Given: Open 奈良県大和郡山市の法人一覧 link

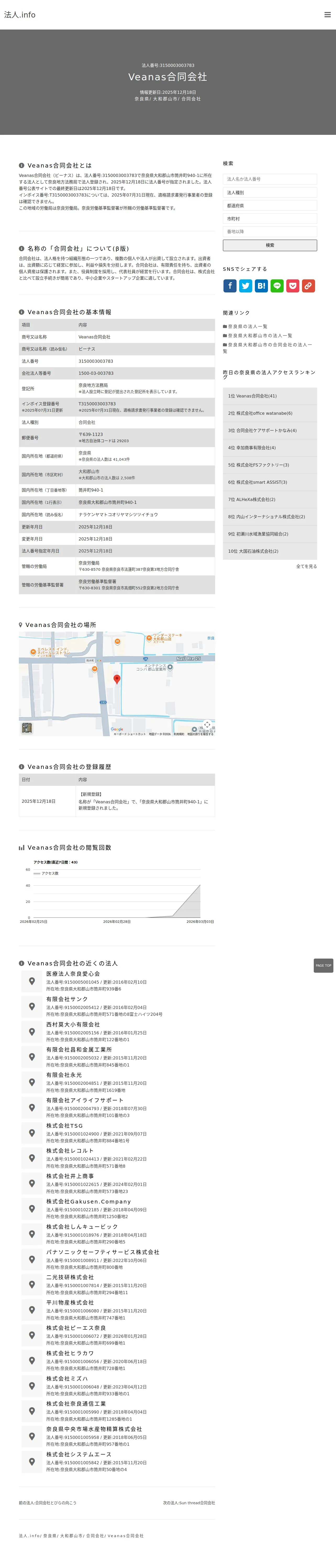Looking at the screenshot, I should click(x=260, y=335).
